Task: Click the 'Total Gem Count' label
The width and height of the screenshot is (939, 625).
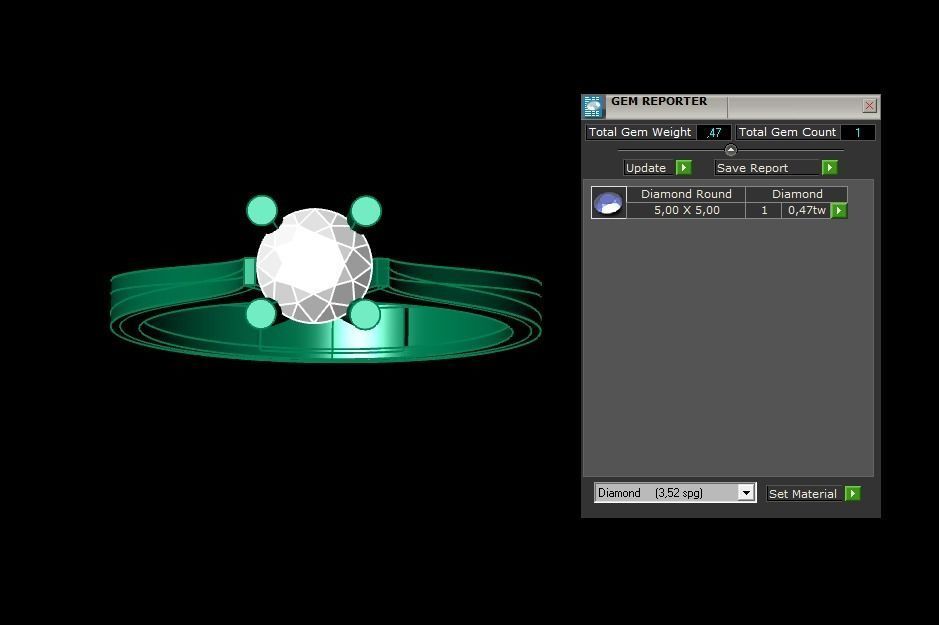Action: (787, 132)
